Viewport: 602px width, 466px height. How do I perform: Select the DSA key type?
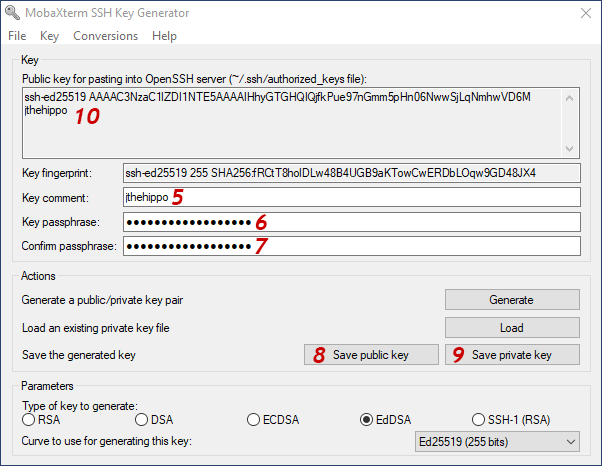[x=141, y=419]
